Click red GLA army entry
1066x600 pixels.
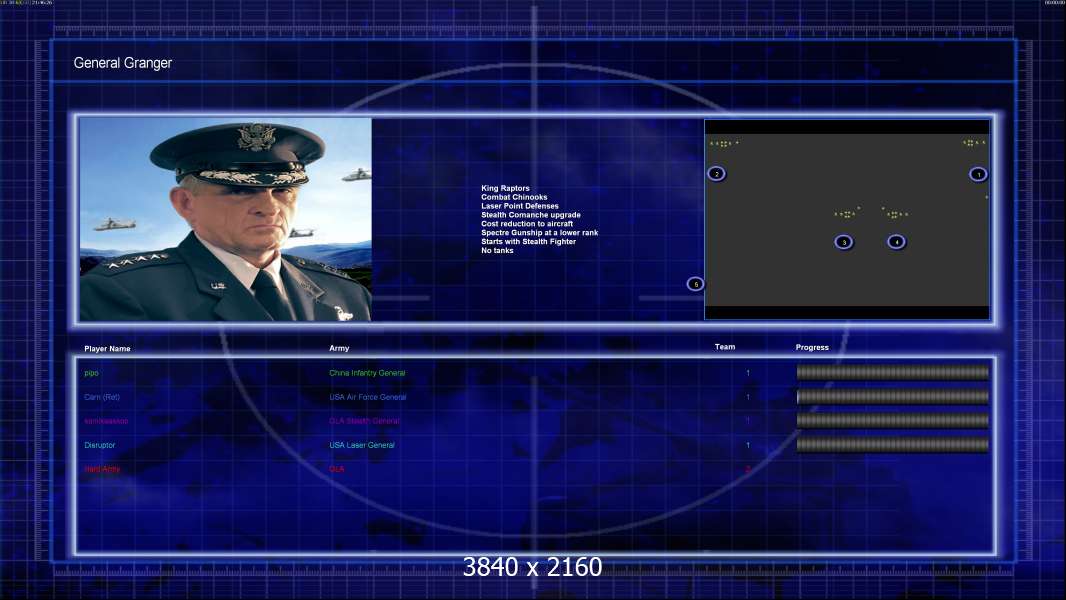337,469
